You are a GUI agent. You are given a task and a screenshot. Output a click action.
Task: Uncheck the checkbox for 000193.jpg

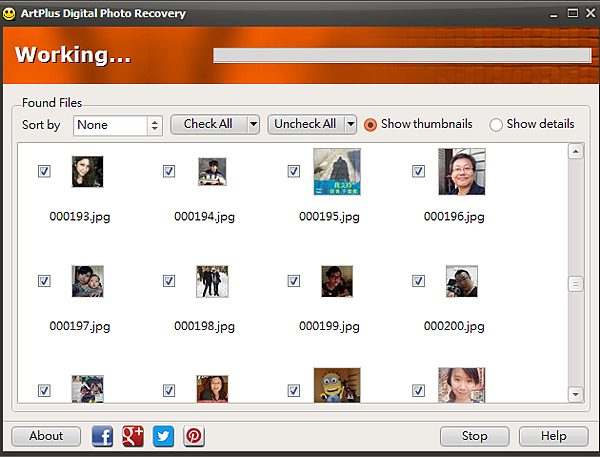coord(44,171)
